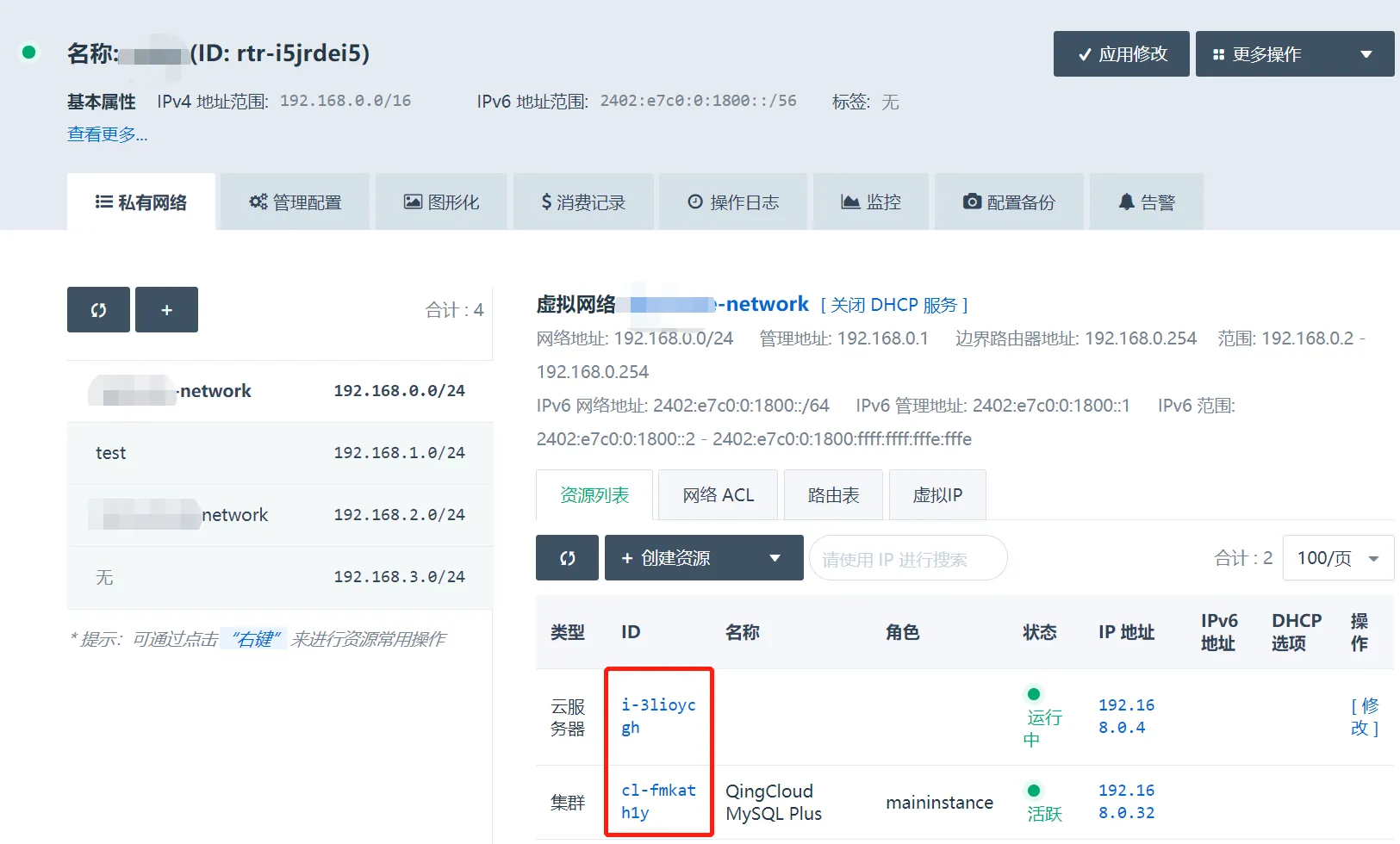Viewport: 1400px width, 844px height.
Task: Open the 配置备份 camera tab
Action: 1009,202
